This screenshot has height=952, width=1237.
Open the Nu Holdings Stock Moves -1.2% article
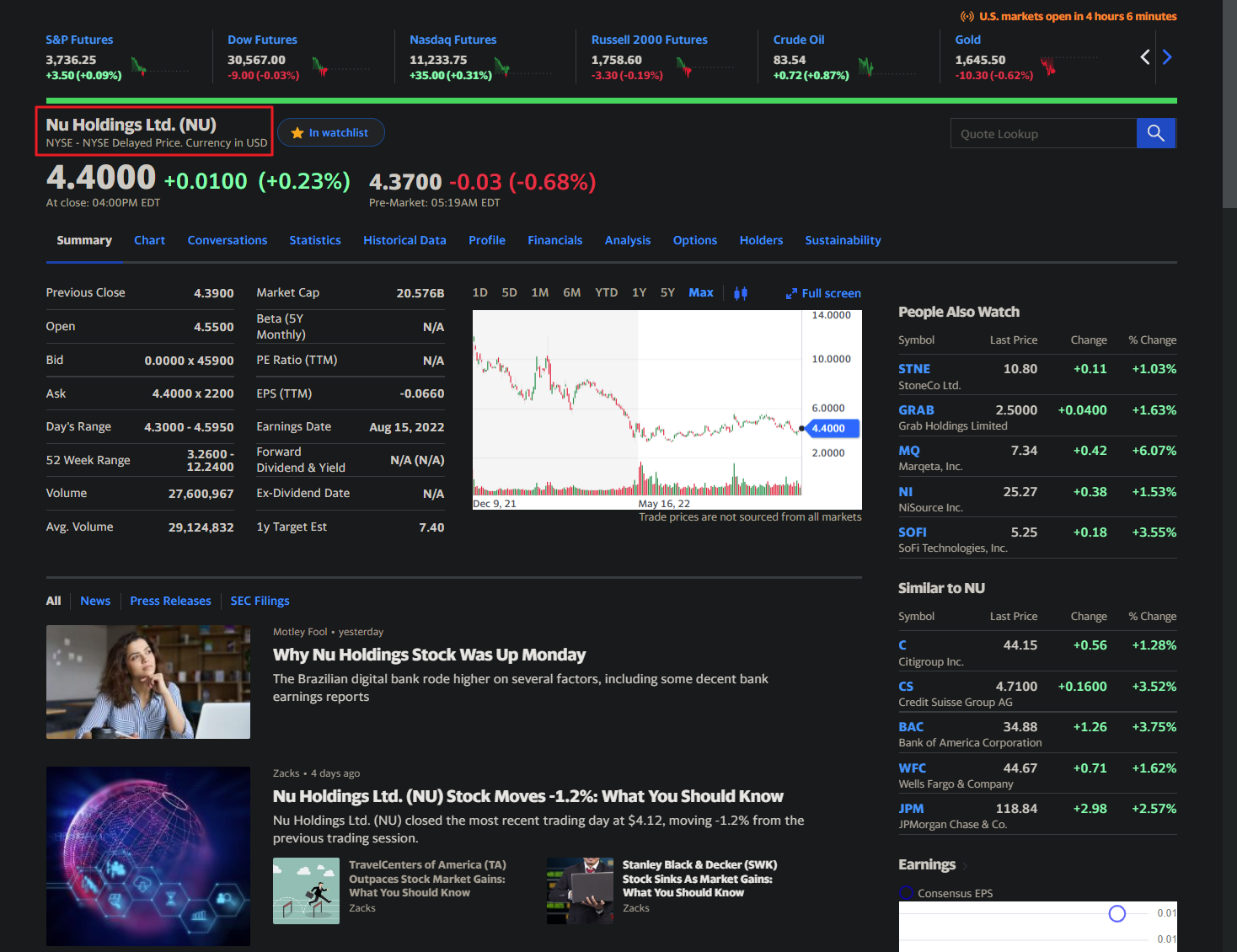[x=527, y=796]
